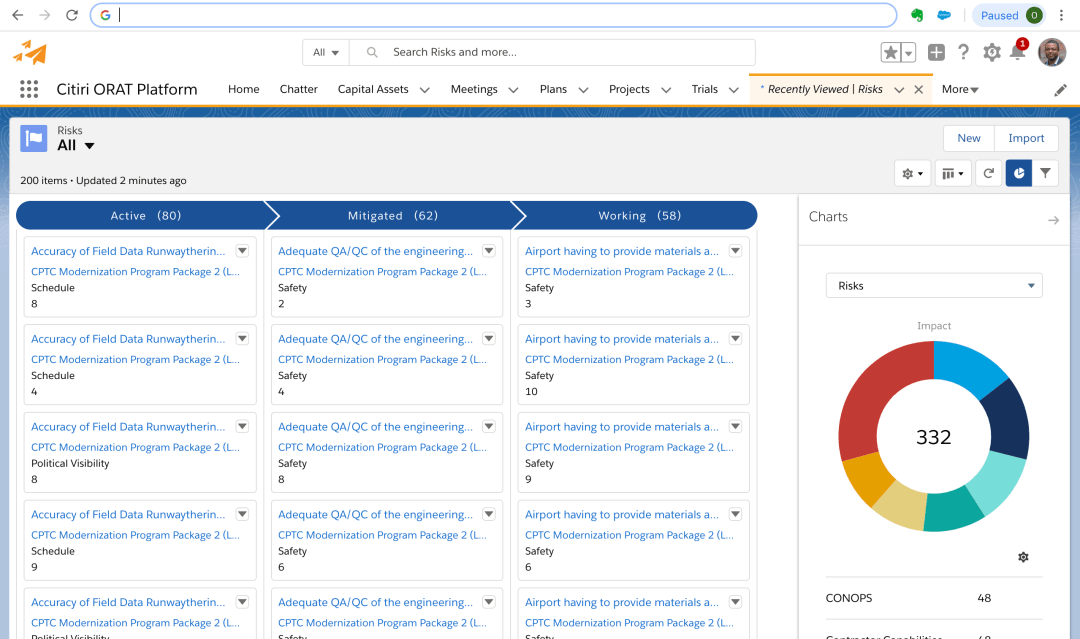Open the Evernote browser extension
The width and height of the screenshot is (1080, 639).
point(917,15)
